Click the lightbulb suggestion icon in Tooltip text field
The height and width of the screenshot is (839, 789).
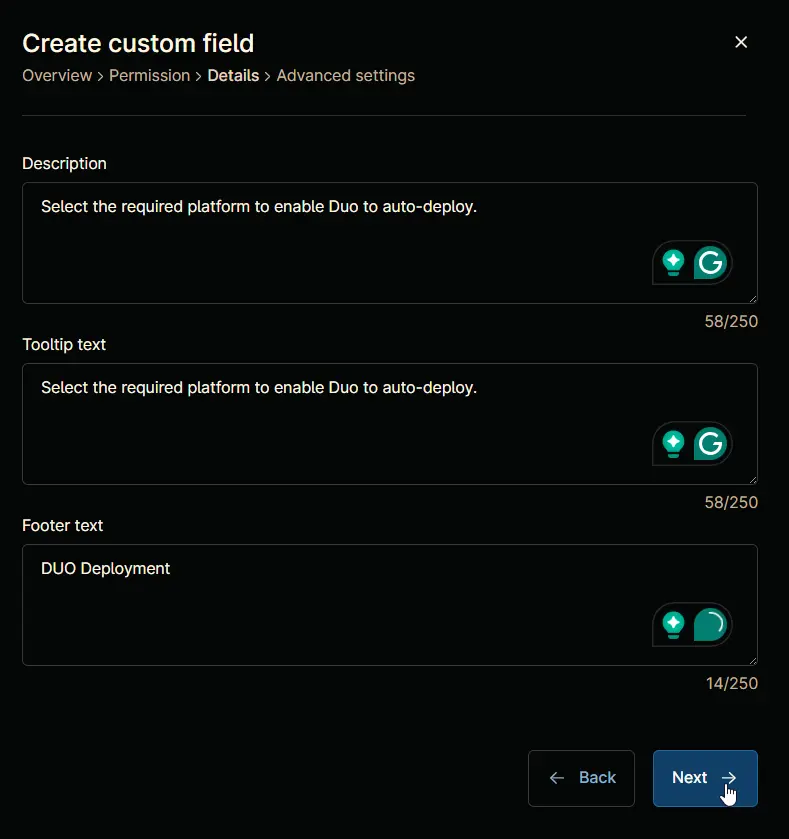(673, 444)
